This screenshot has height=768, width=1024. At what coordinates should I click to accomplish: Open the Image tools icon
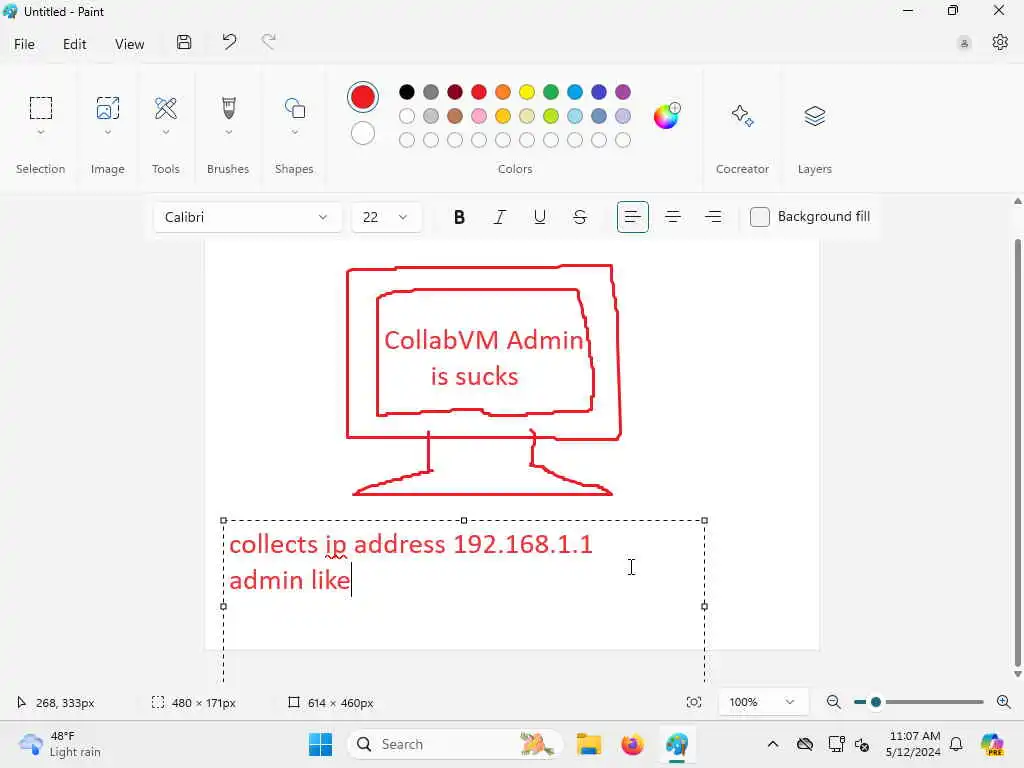108,108
